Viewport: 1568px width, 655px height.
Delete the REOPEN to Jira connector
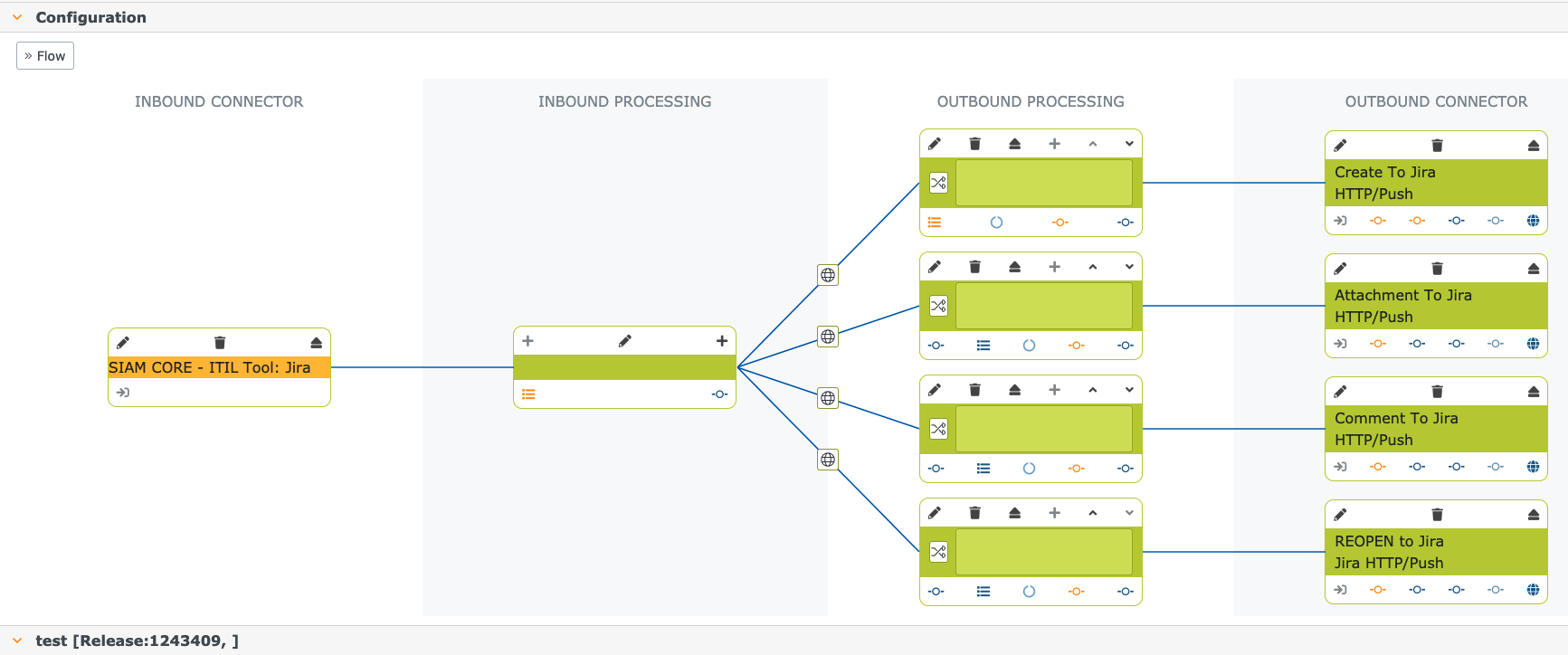coord(1437,515)
